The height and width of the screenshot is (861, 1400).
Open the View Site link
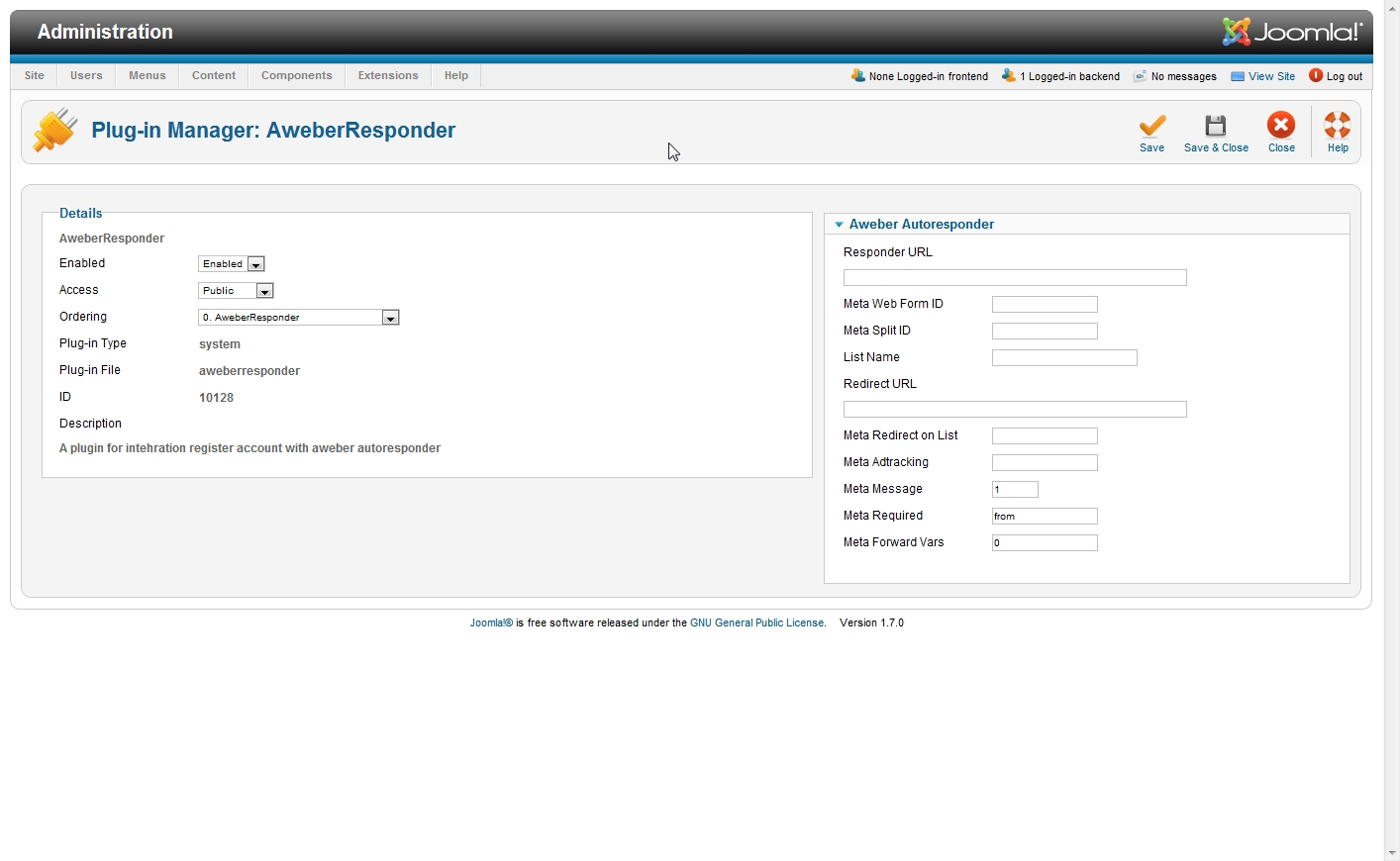pyautogui.click(x=1271, y=76)
